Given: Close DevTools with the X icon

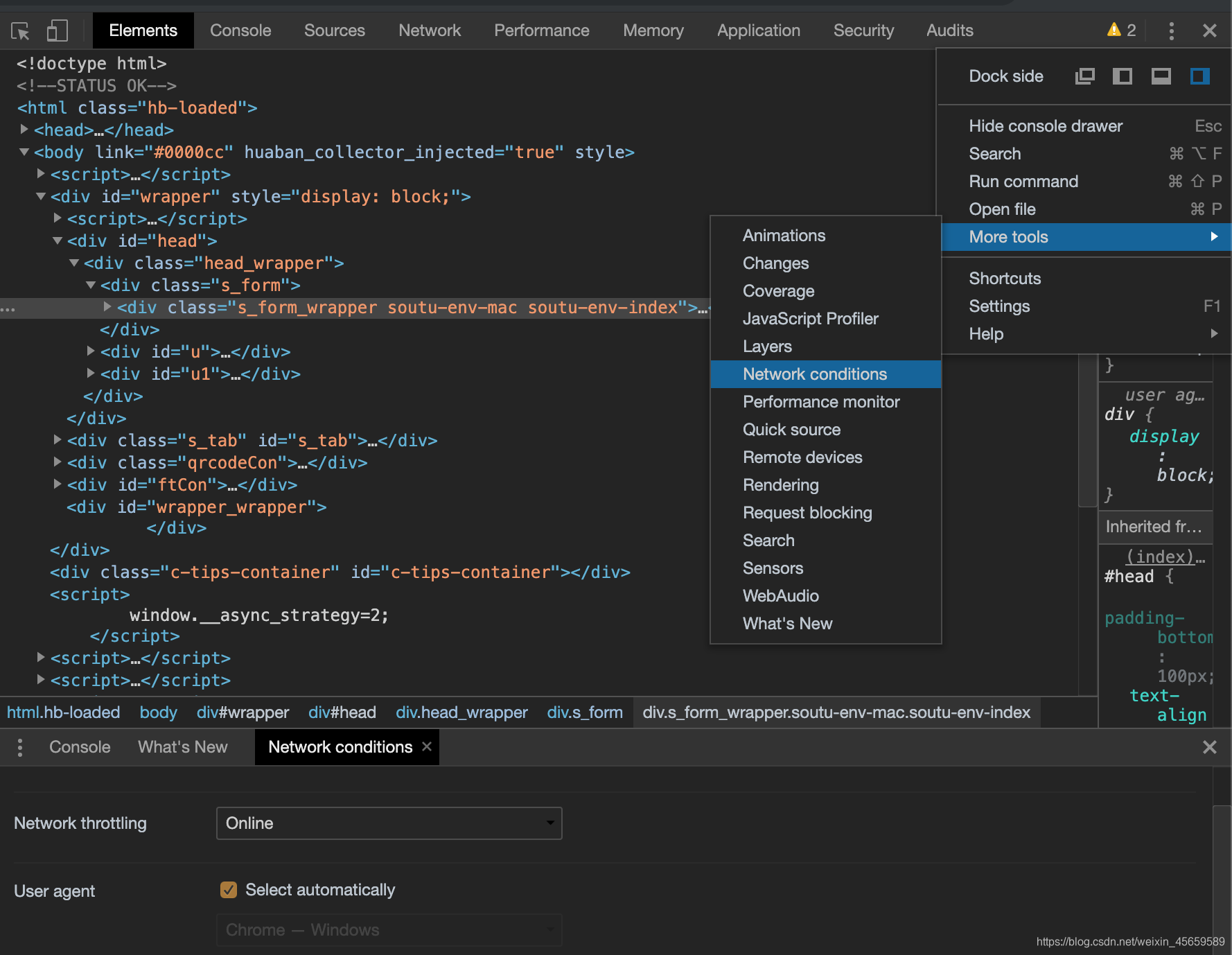Looking at the screenshot, I should pos(1210,30).
